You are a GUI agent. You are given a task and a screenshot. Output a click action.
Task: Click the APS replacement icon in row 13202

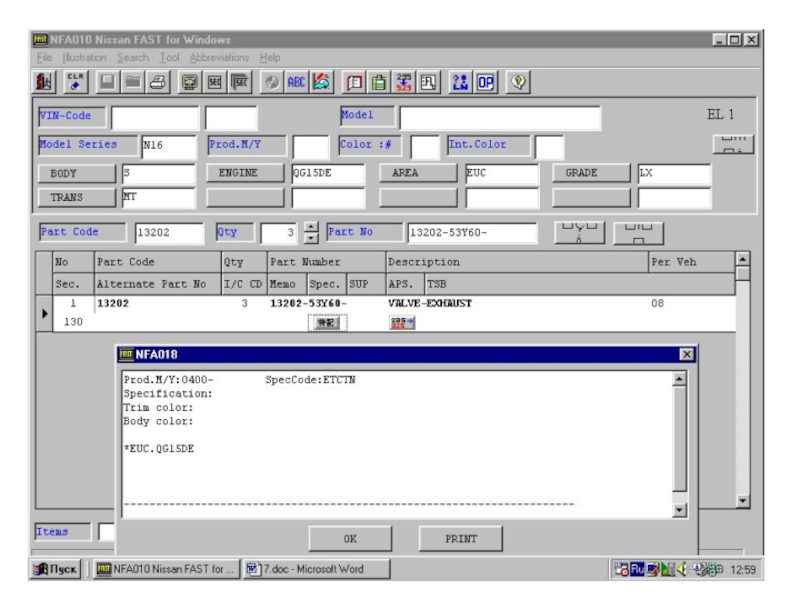pyautogui.click(x=402, y=322)
